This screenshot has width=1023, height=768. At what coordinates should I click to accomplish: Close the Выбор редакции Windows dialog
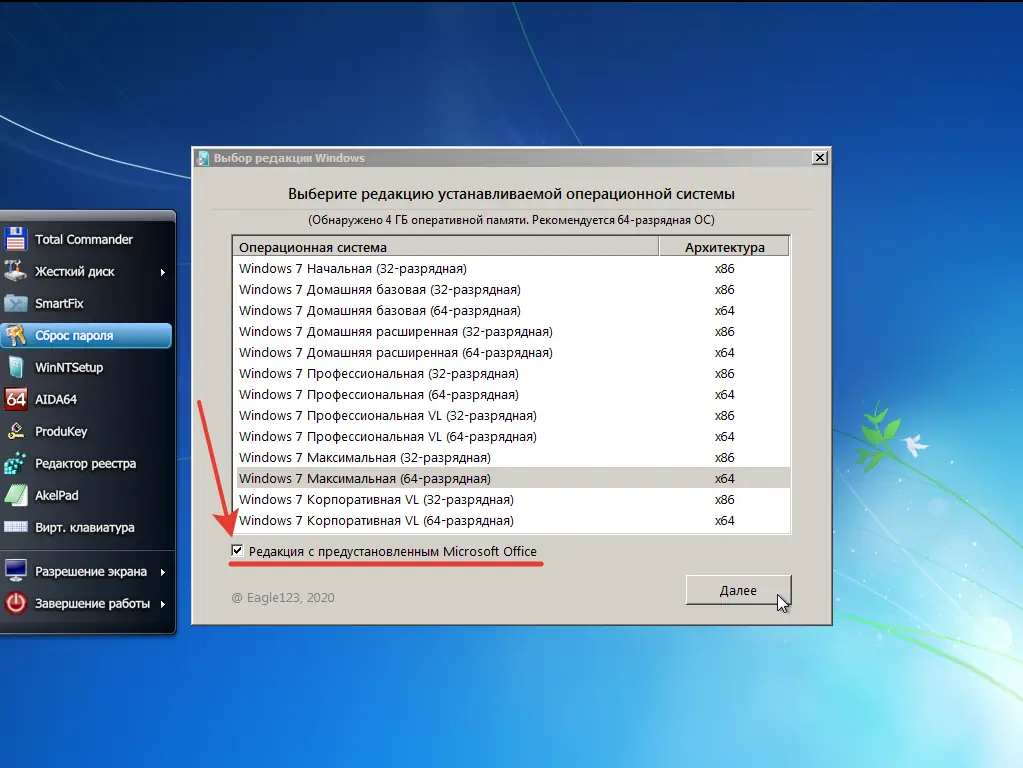(819, 158)
